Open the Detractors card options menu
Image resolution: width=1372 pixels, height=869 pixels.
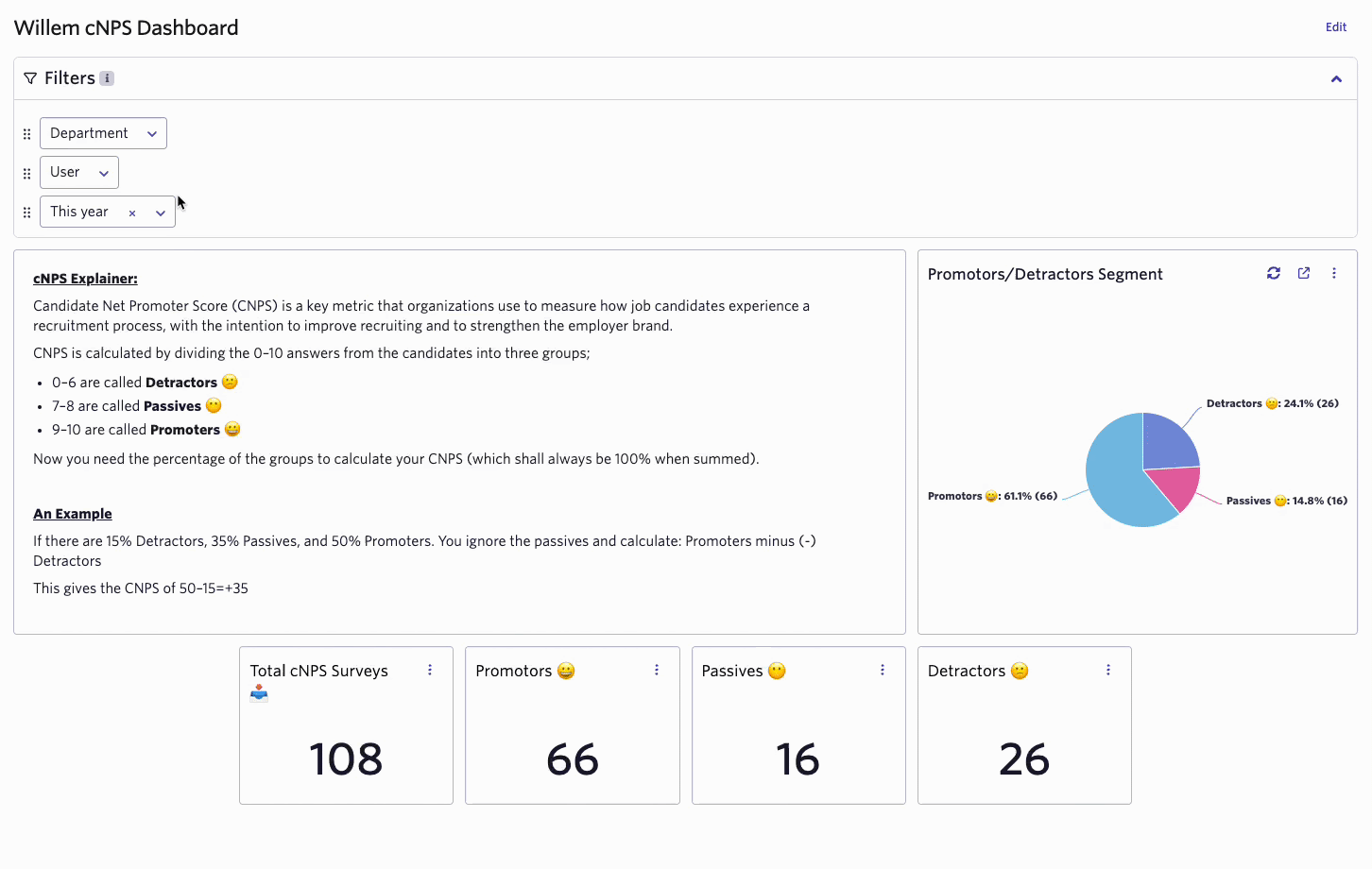(x=1108, y=670)
